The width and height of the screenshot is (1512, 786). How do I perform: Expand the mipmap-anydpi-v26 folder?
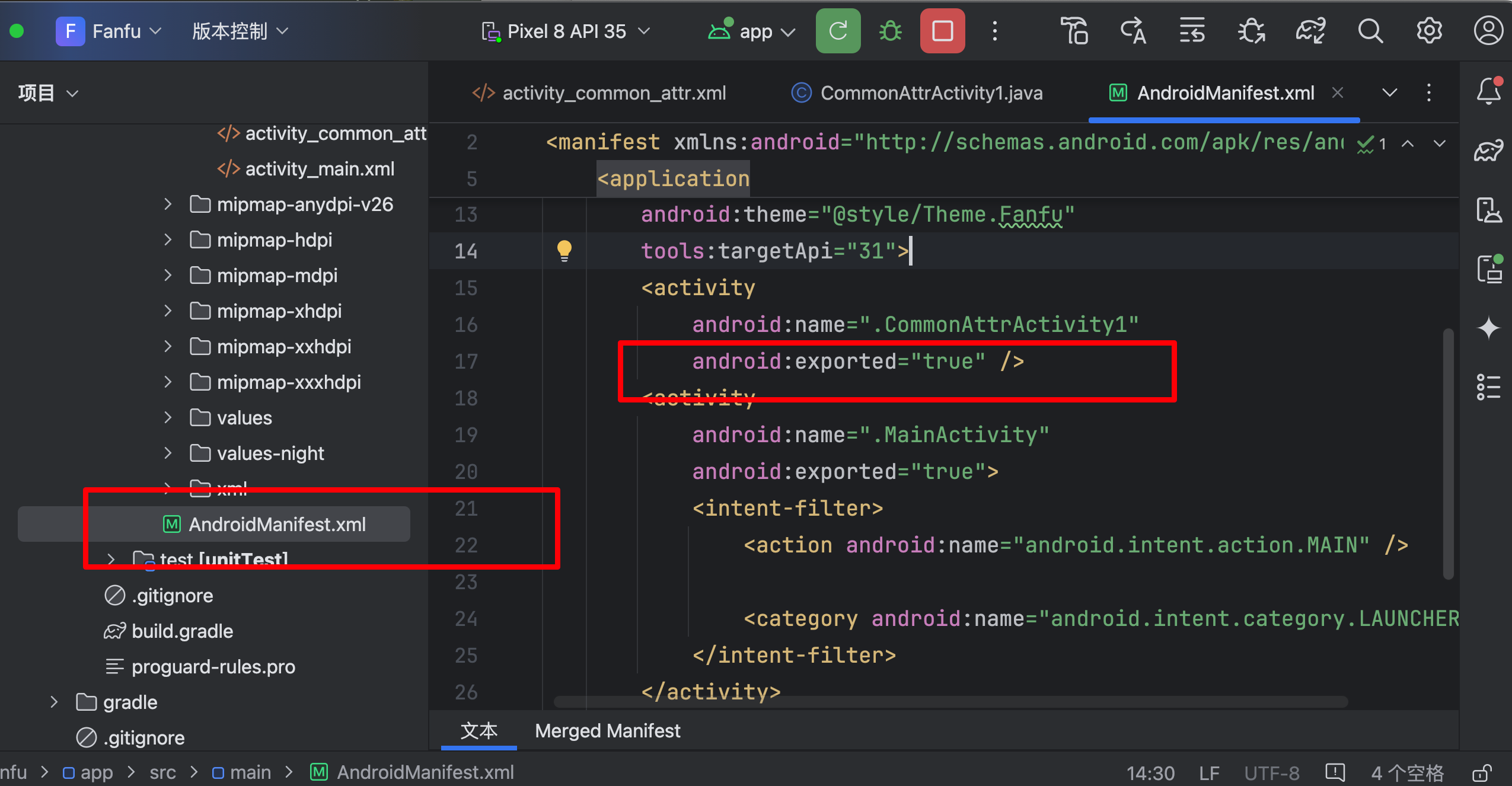click(x=168, y=205)
